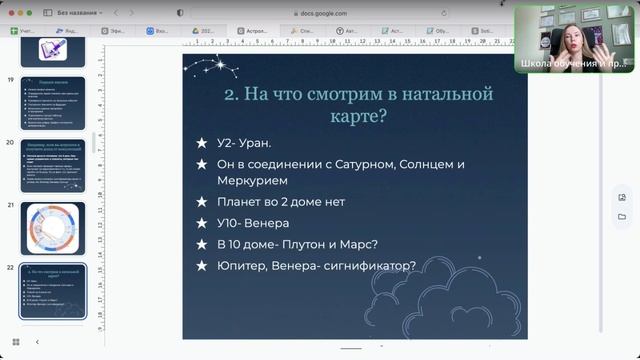Click the upper icon in right side panel
Screen dimensions: 640x360
622,198
